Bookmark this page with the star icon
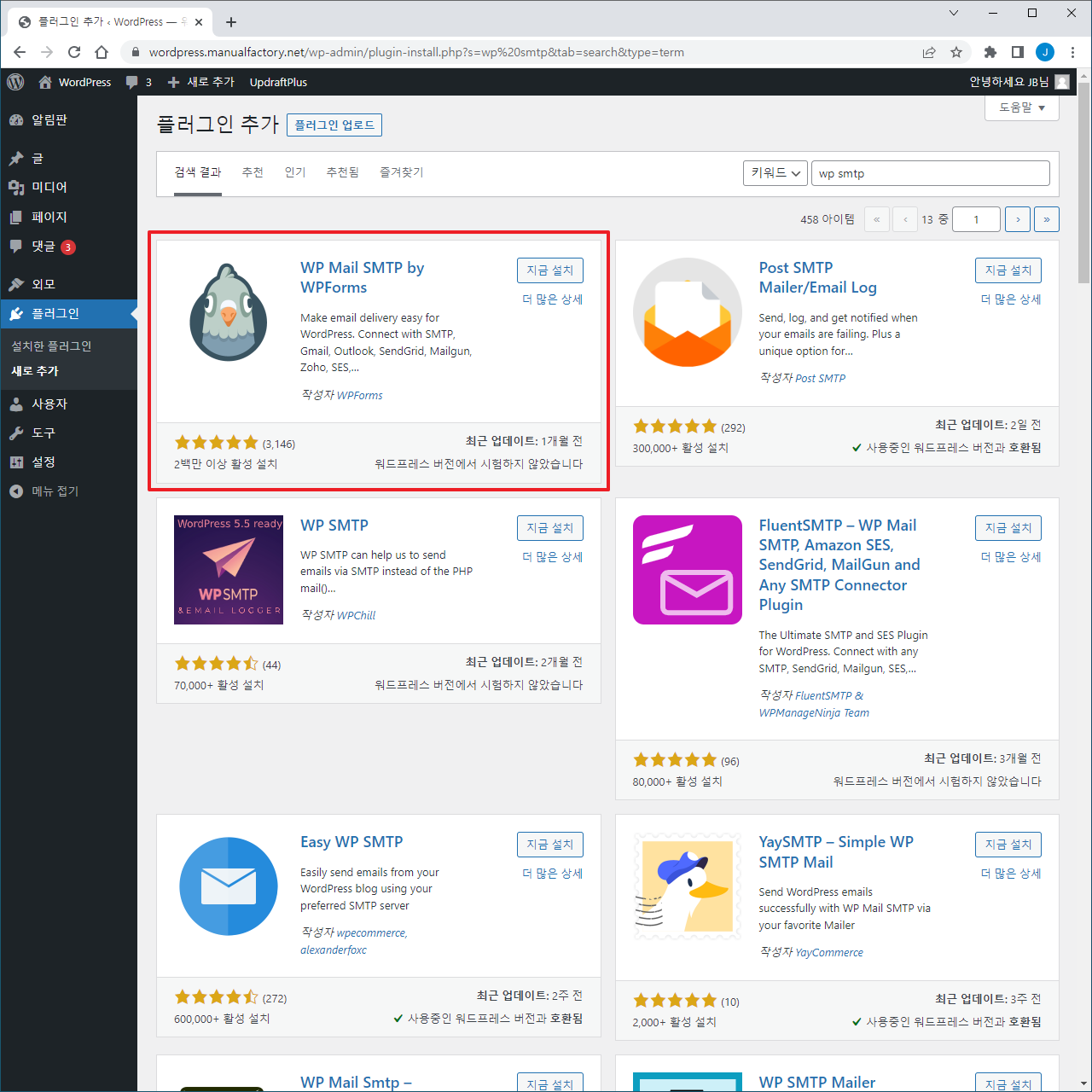 click(956, 52)
